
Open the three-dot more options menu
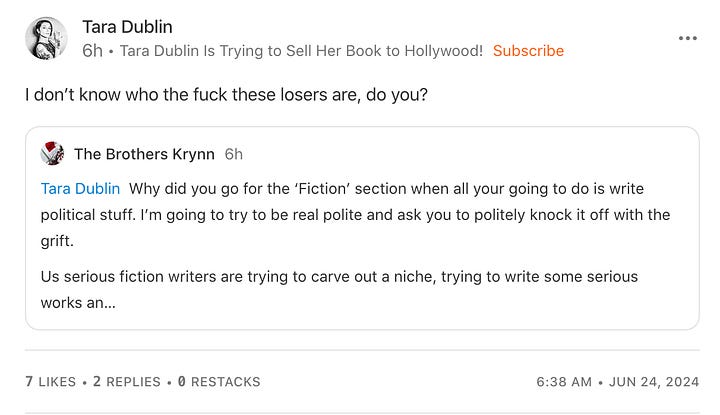tap(687, 38)
